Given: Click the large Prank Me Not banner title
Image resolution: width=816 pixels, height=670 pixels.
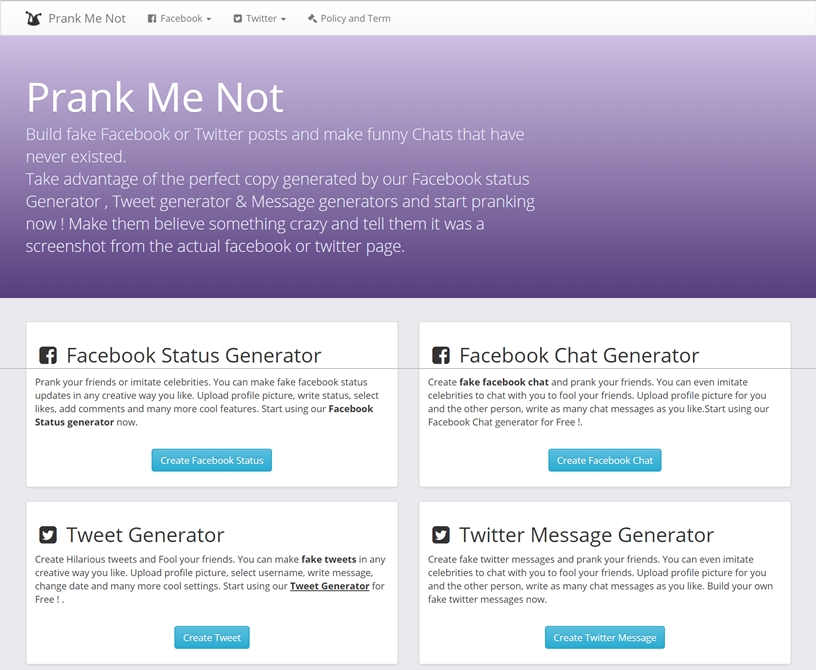Looking at the screenshot, I should pos(155,97).
